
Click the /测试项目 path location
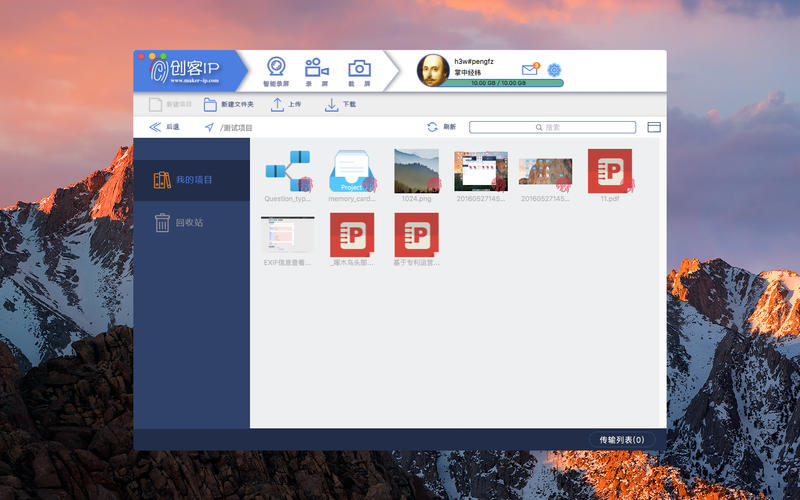tap(236, 128)
